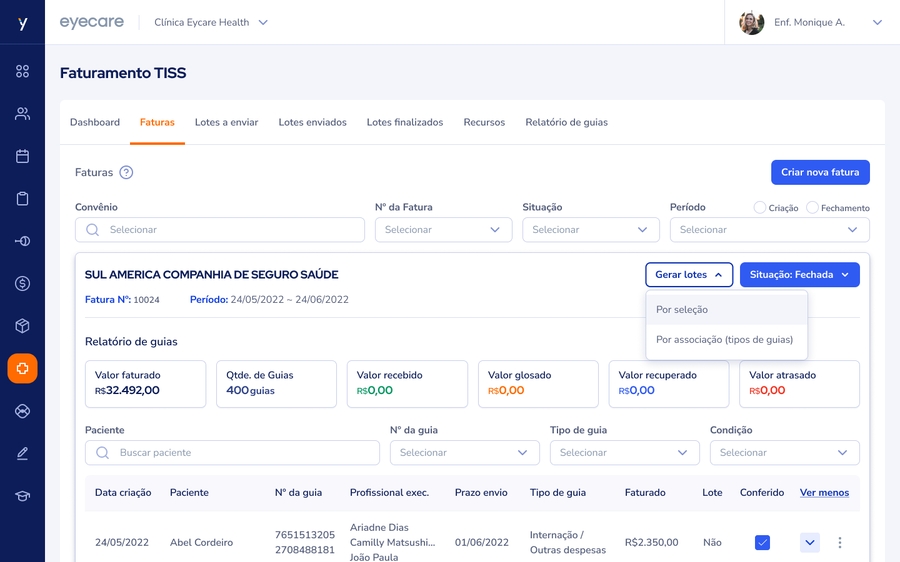Select the Criação radio button
This screenshot has height=562, width=900.
click(760, 208)
